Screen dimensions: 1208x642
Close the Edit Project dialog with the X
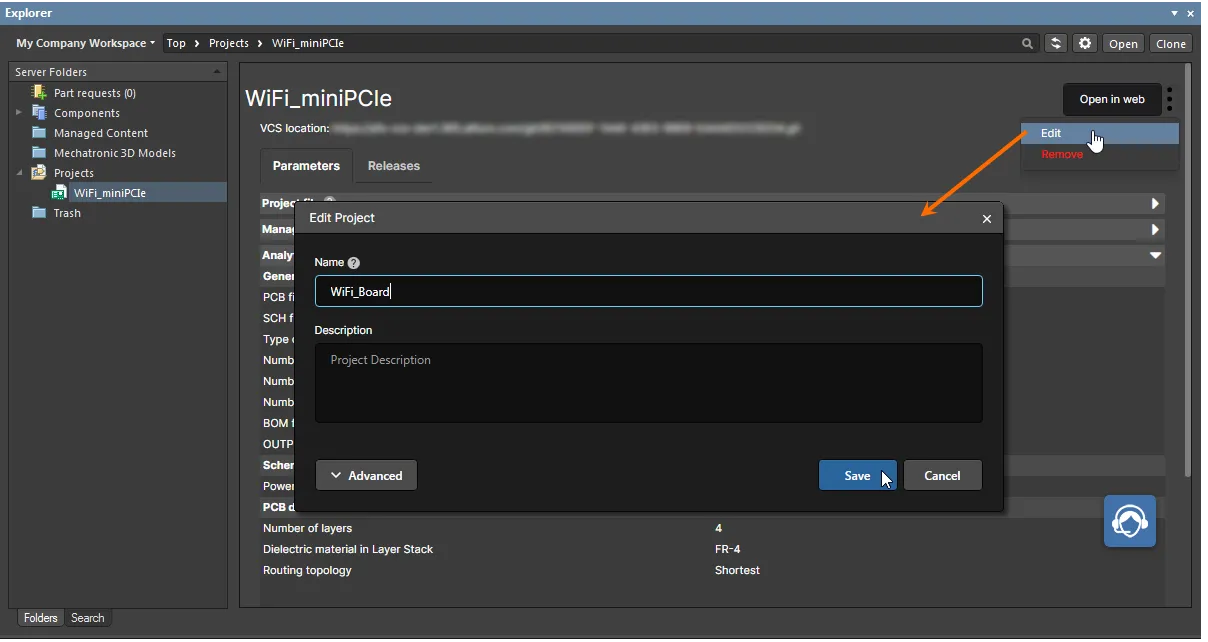tap(987, 219)
